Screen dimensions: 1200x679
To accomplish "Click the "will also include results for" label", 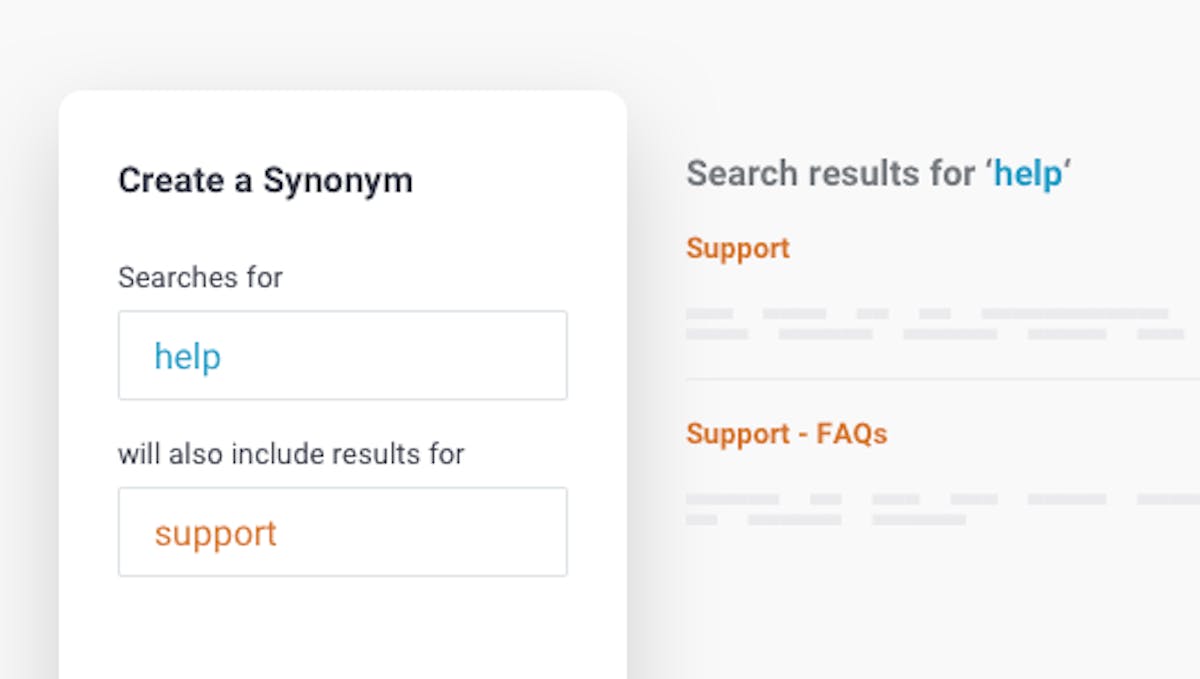I will pos(291,454).
